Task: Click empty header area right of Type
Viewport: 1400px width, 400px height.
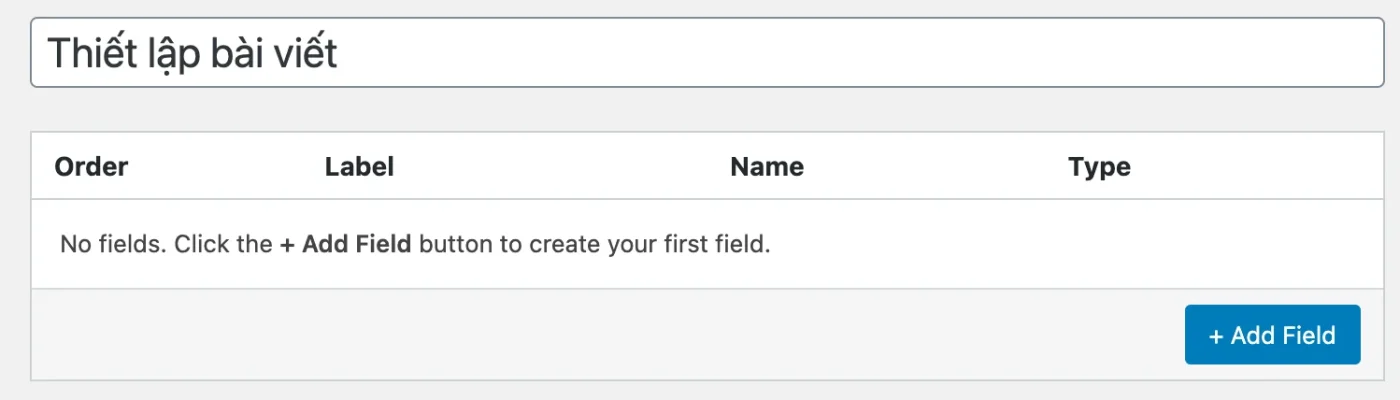Action: coord(1260,166)
